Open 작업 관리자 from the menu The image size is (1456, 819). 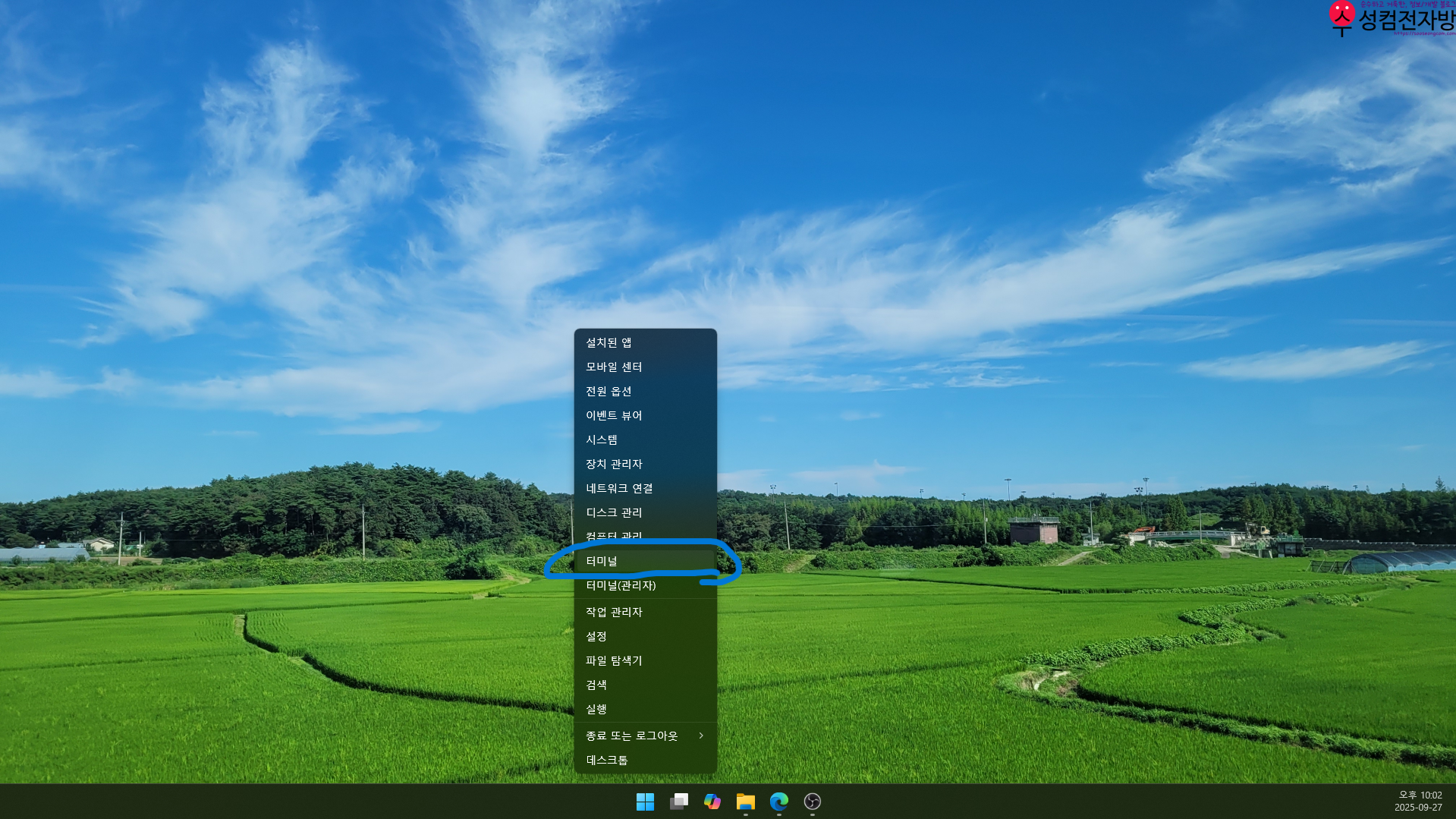645,612
